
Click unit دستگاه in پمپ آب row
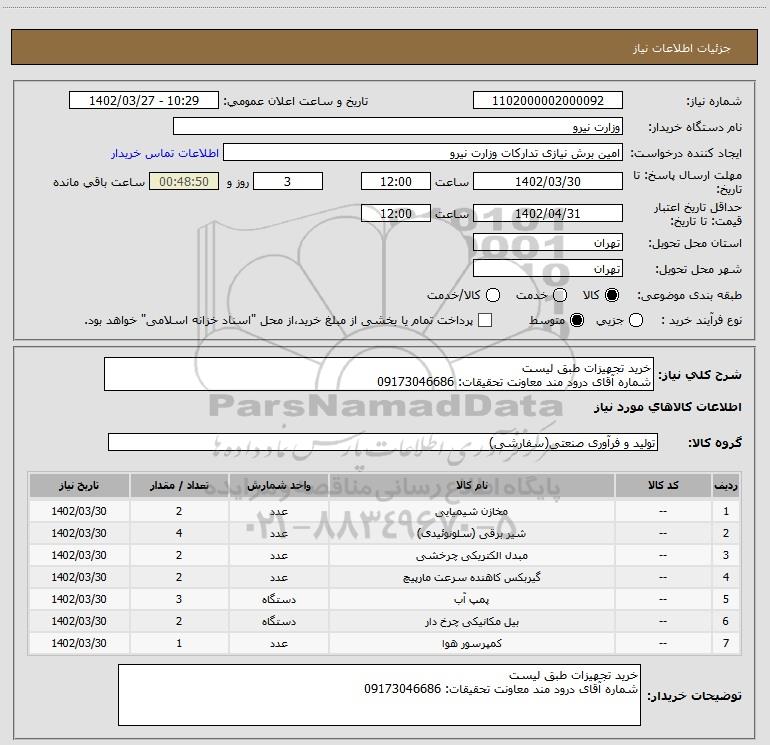click(x=278, y=600)
